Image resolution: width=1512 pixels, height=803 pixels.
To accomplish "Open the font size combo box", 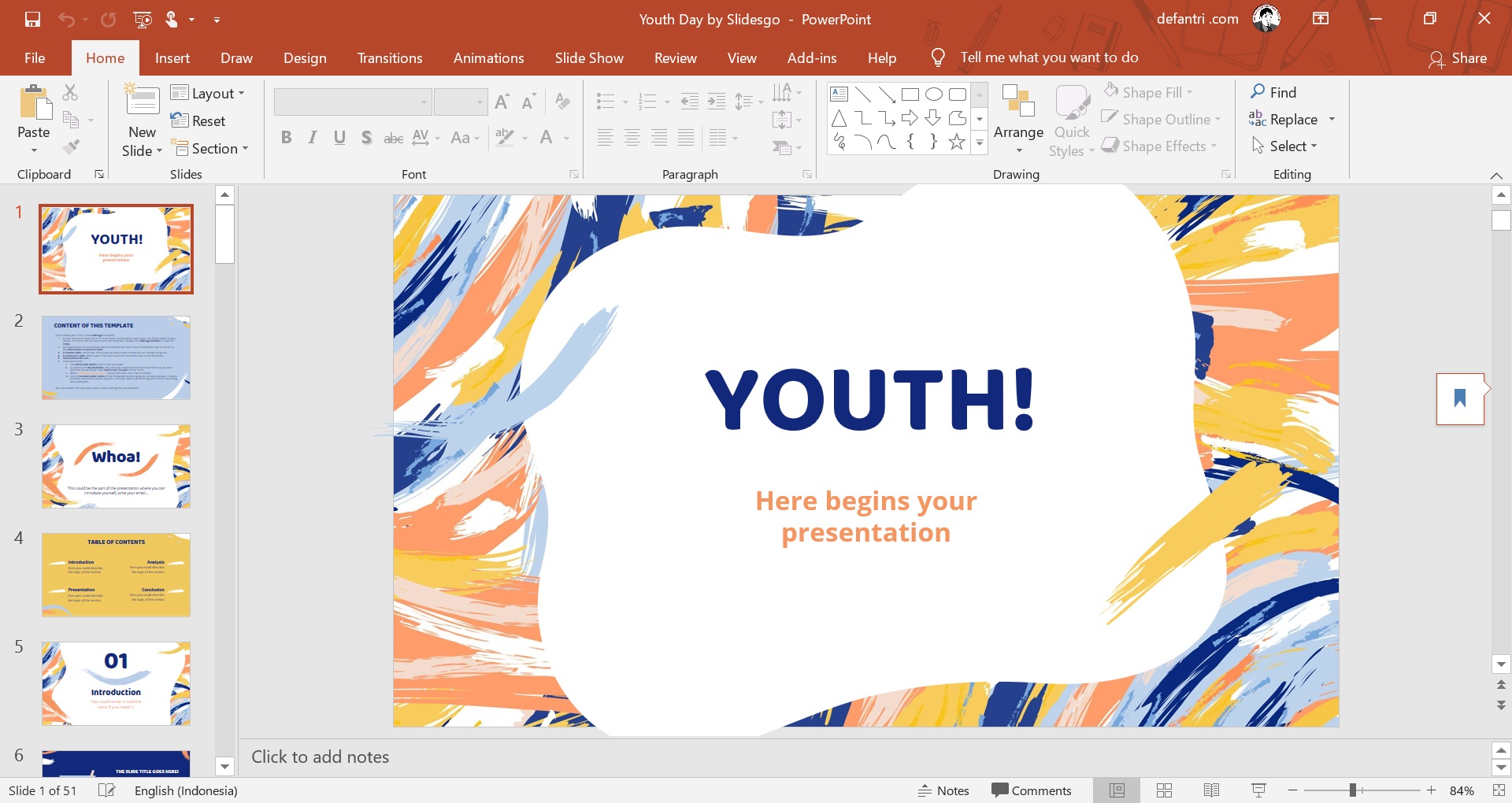I will coord(461,102).
